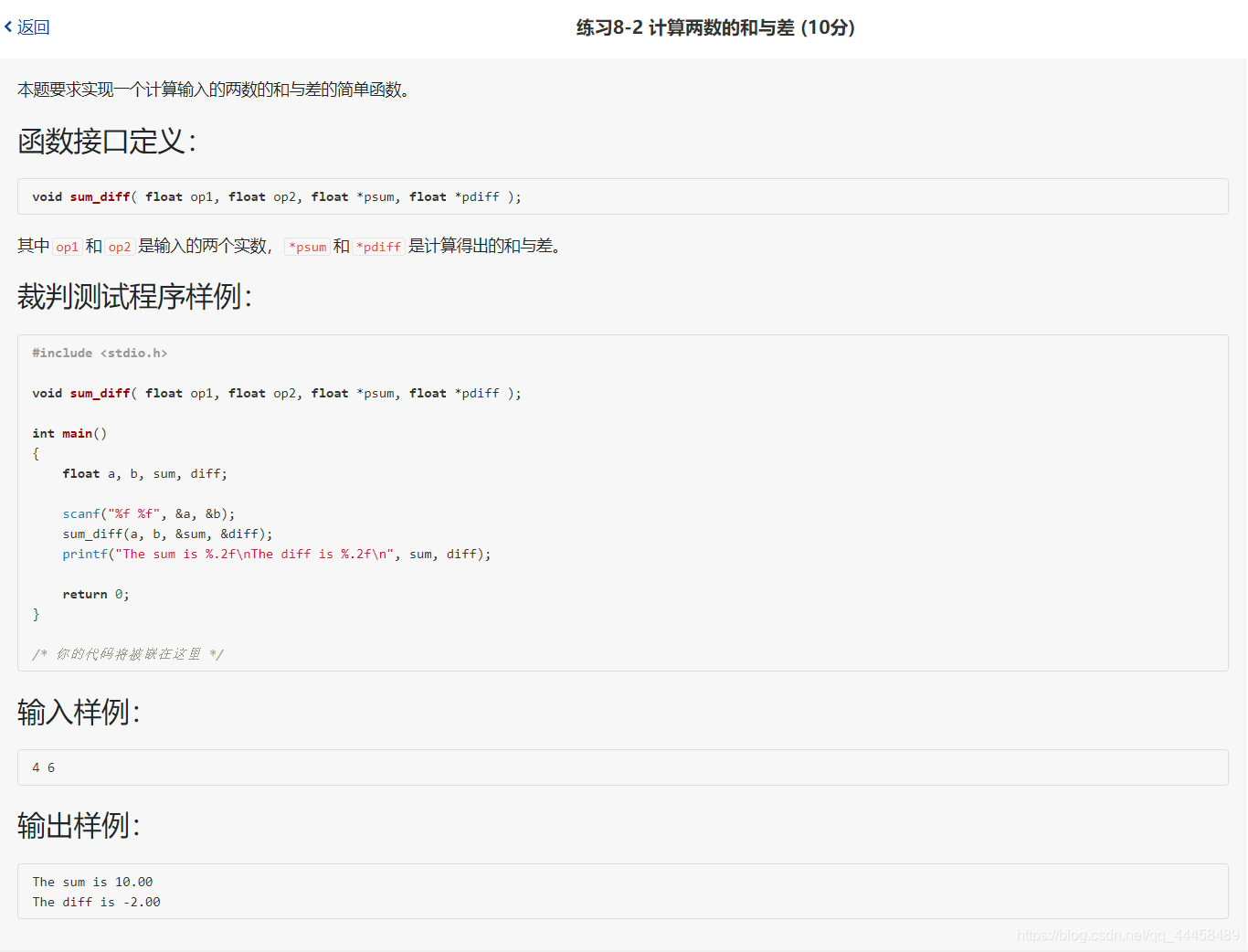Click the output line The diff is -2.00
The image size is (1248, 952).
[x=96, y=902]
